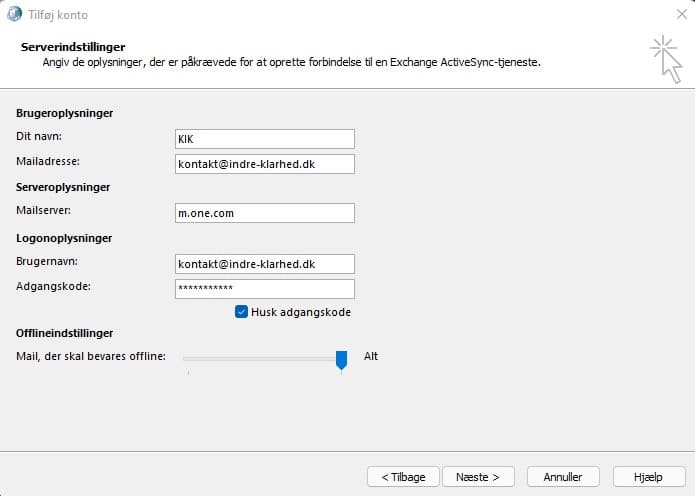The height and width of the screenshot is (496, 695).
Task: Click the sparkle cursor icon in the header
Action: pos(664,58)
